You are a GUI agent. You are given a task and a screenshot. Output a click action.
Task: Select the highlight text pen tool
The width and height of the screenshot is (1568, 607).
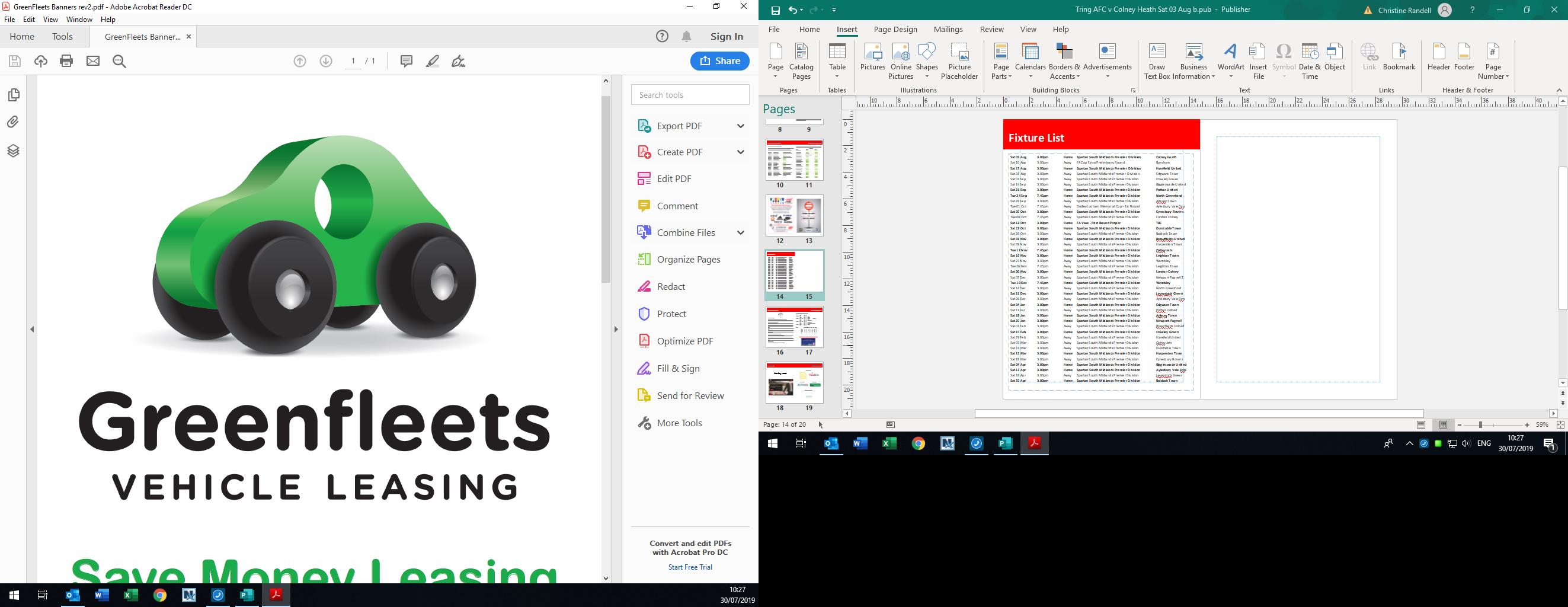pos(433,61)
